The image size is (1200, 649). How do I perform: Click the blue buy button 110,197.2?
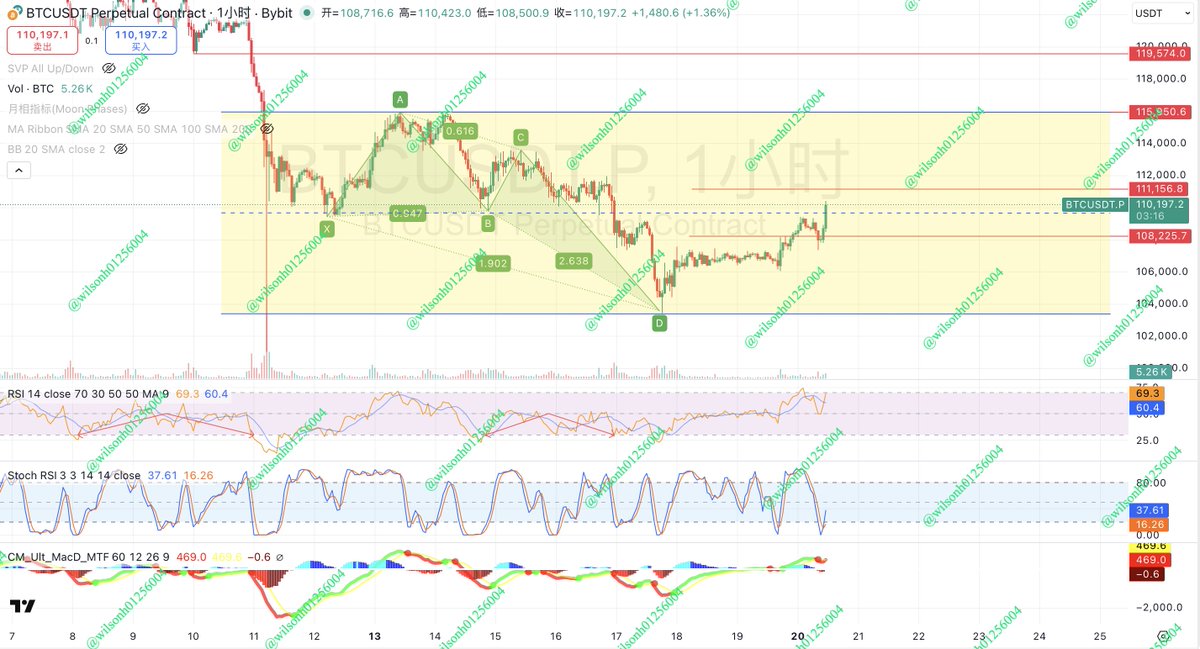(141, 40)
